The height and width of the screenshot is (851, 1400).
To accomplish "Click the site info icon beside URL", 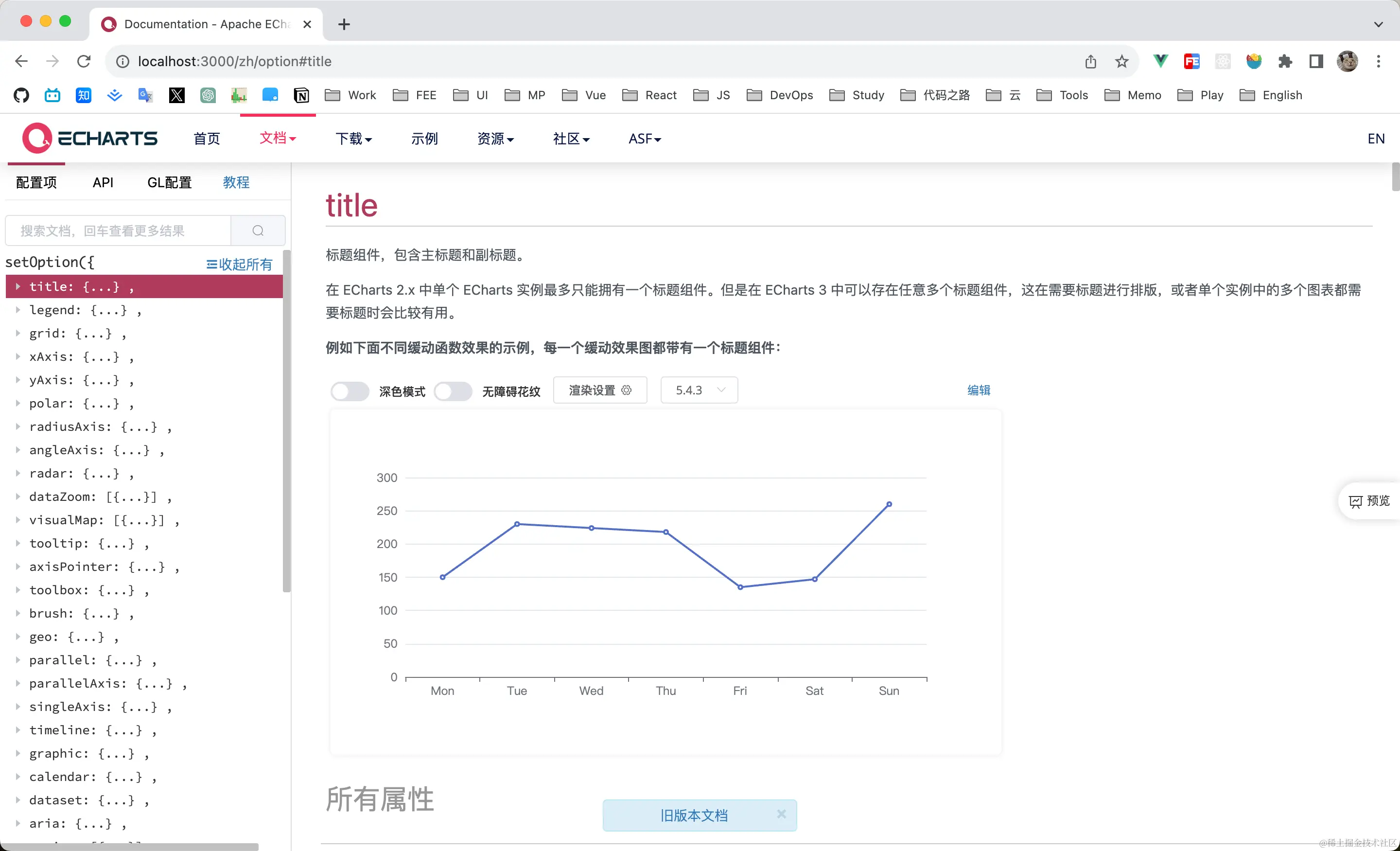I will [122, 61].
